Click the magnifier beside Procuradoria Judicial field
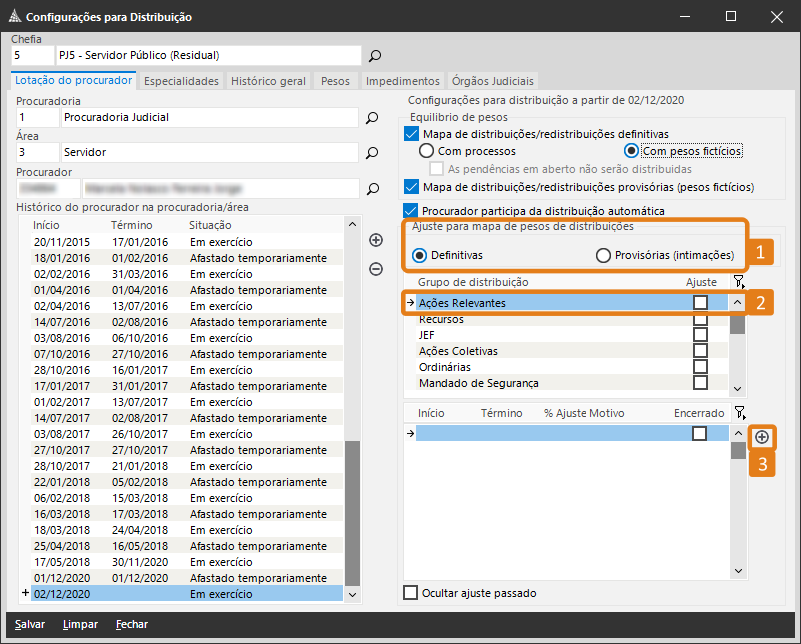Screen dimensions: 801x644 point(372,118)
